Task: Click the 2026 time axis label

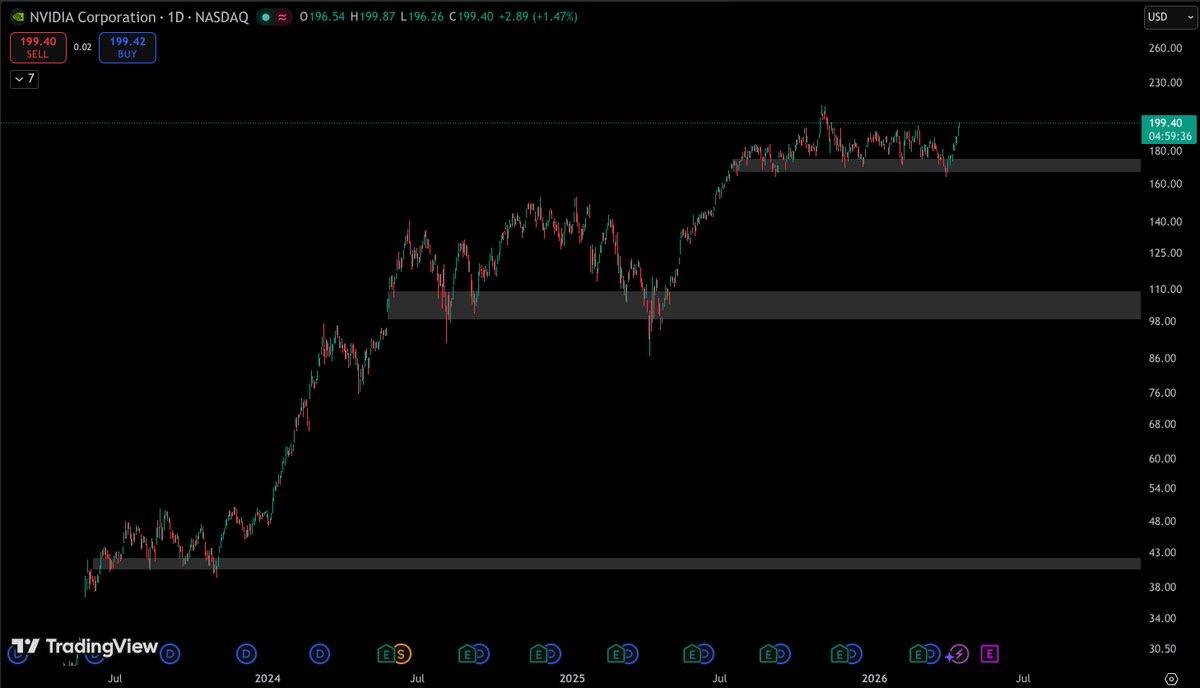Action: click(875, 678)
